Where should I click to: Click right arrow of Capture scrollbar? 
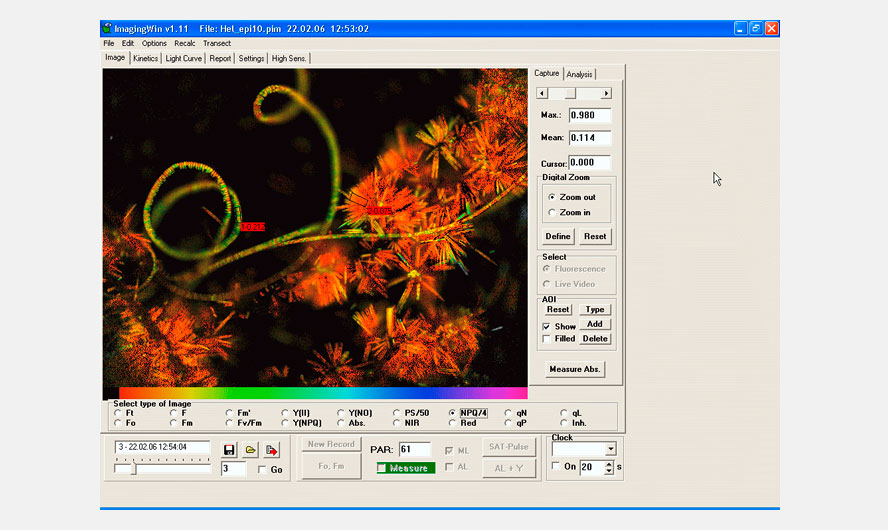[606, 94]
